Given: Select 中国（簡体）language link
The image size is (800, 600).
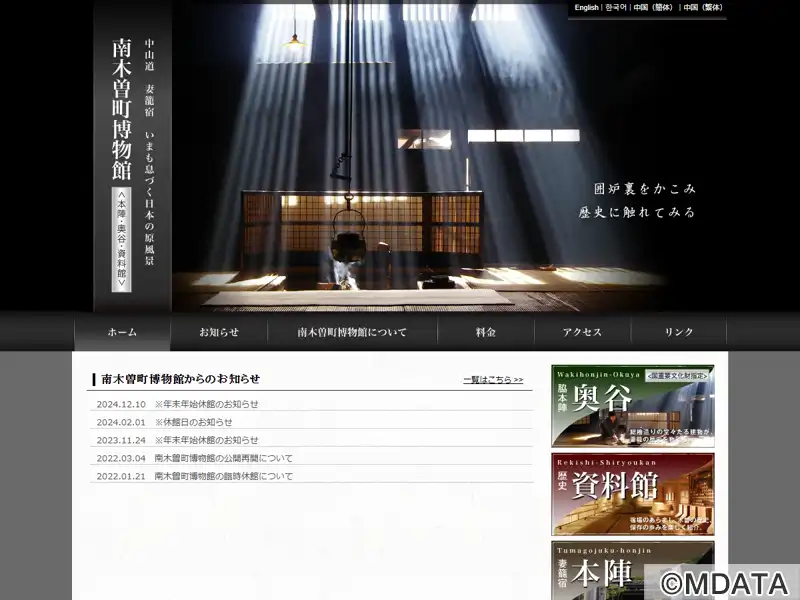Looking at the screenshot, I should click(x=653, y=8).
